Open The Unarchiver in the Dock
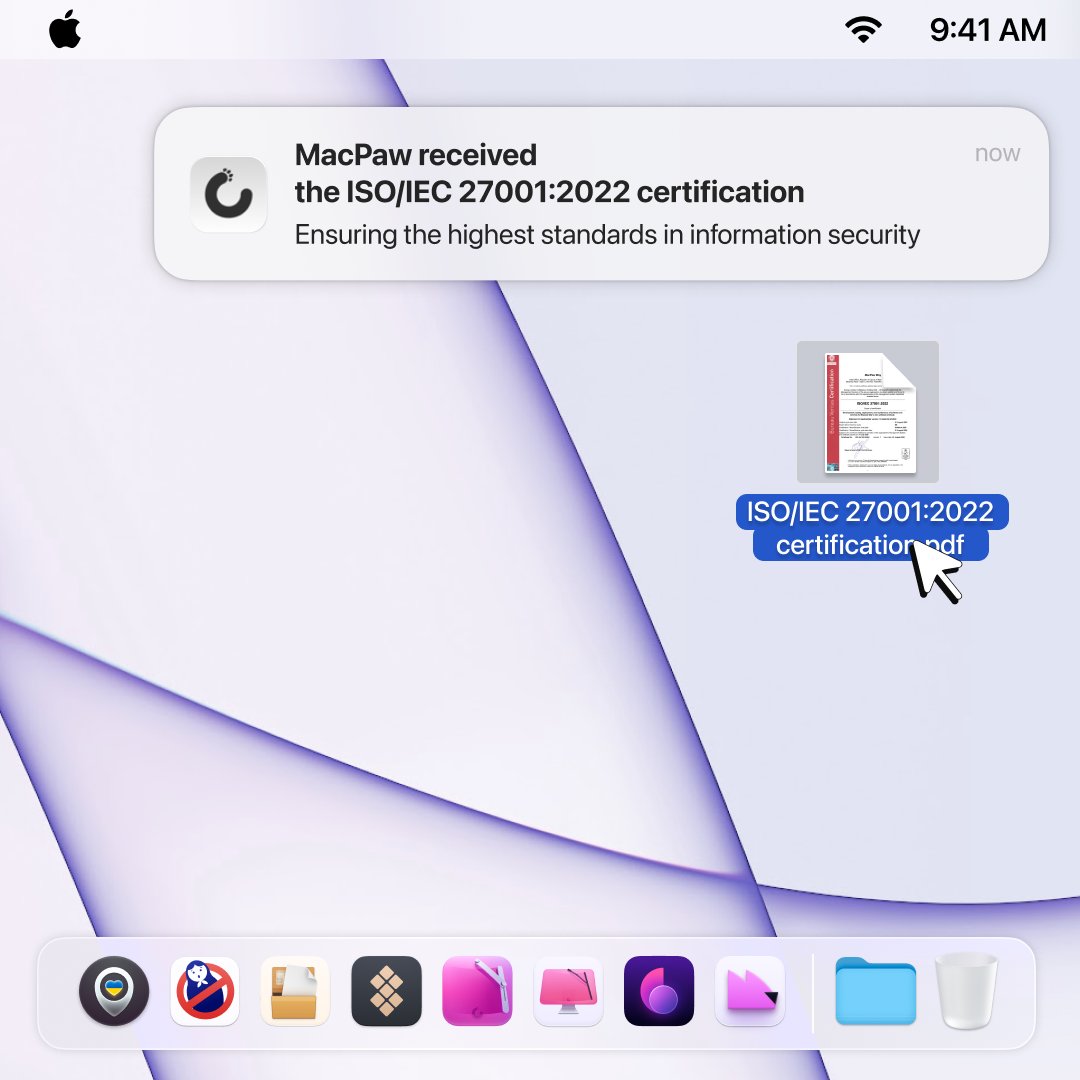 tap(295, 993)
